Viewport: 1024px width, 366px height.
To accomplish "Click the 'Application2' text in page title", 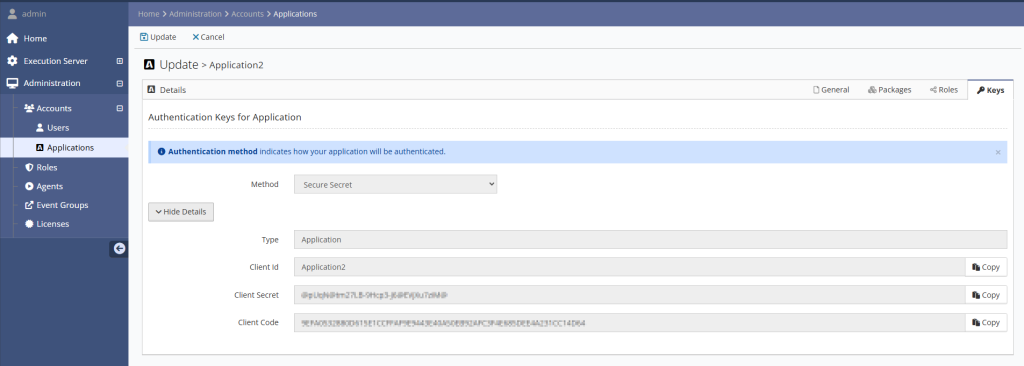I will pyautogui.click(x=236, y=65).
